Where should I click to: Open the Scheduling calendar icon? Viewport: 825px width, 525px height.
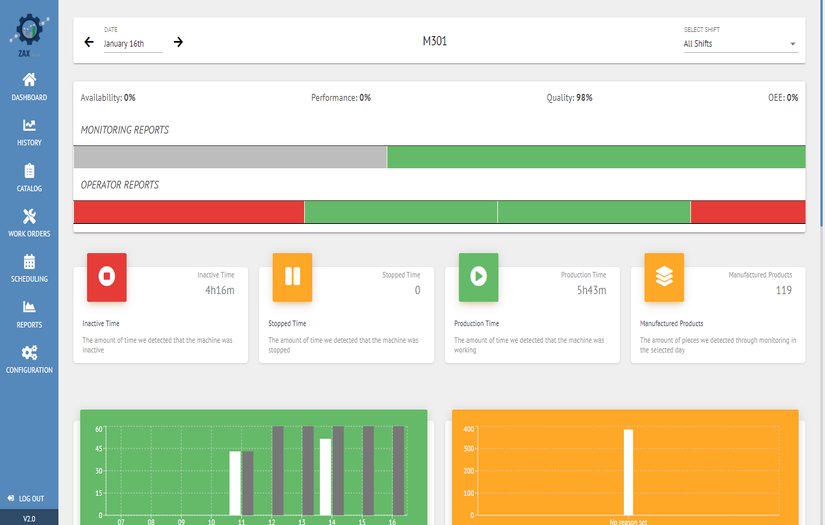pos(29,262)
